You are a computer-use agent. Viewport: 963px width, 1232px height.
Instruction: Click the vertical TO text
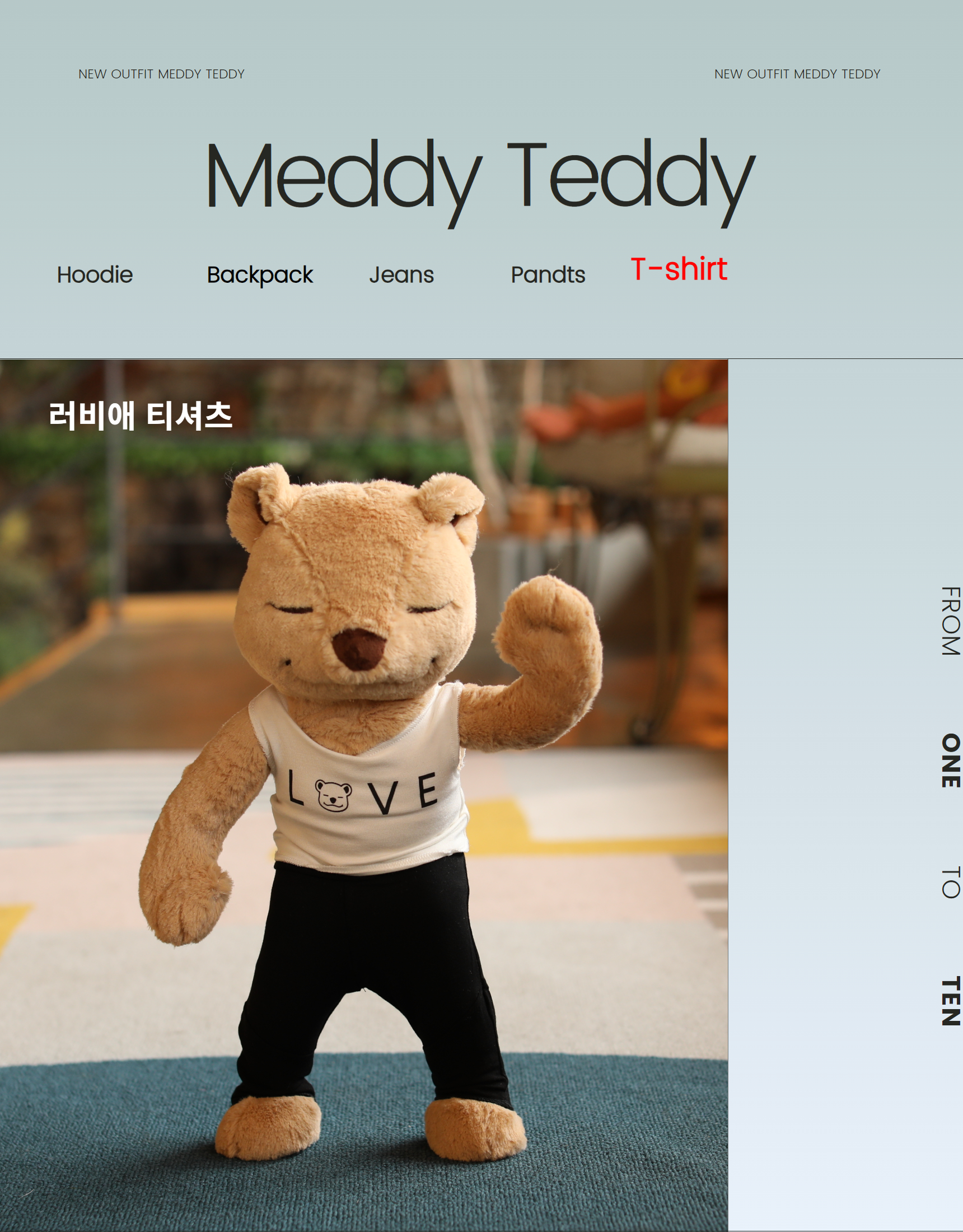[951, 882]
